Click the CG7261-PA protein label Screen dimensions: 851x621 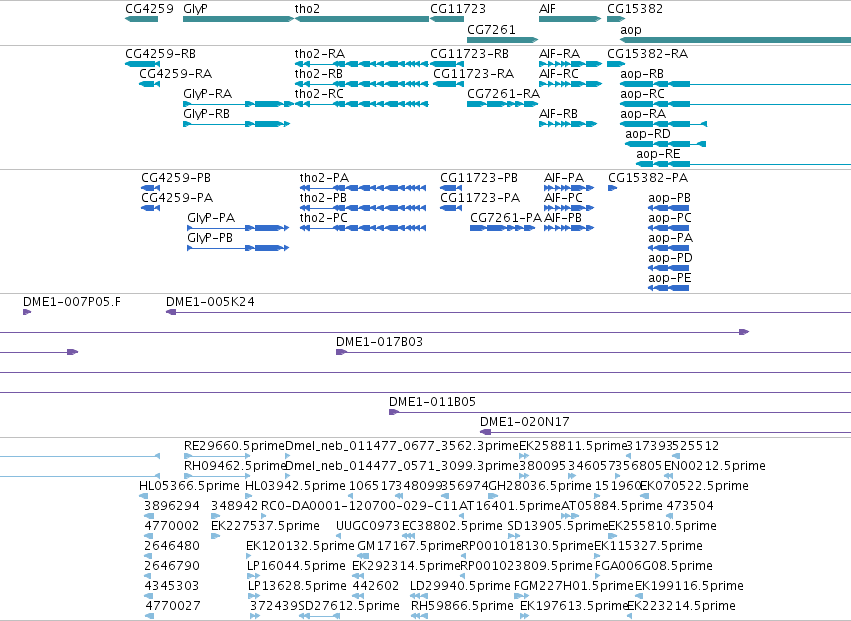tap(506, 218)
